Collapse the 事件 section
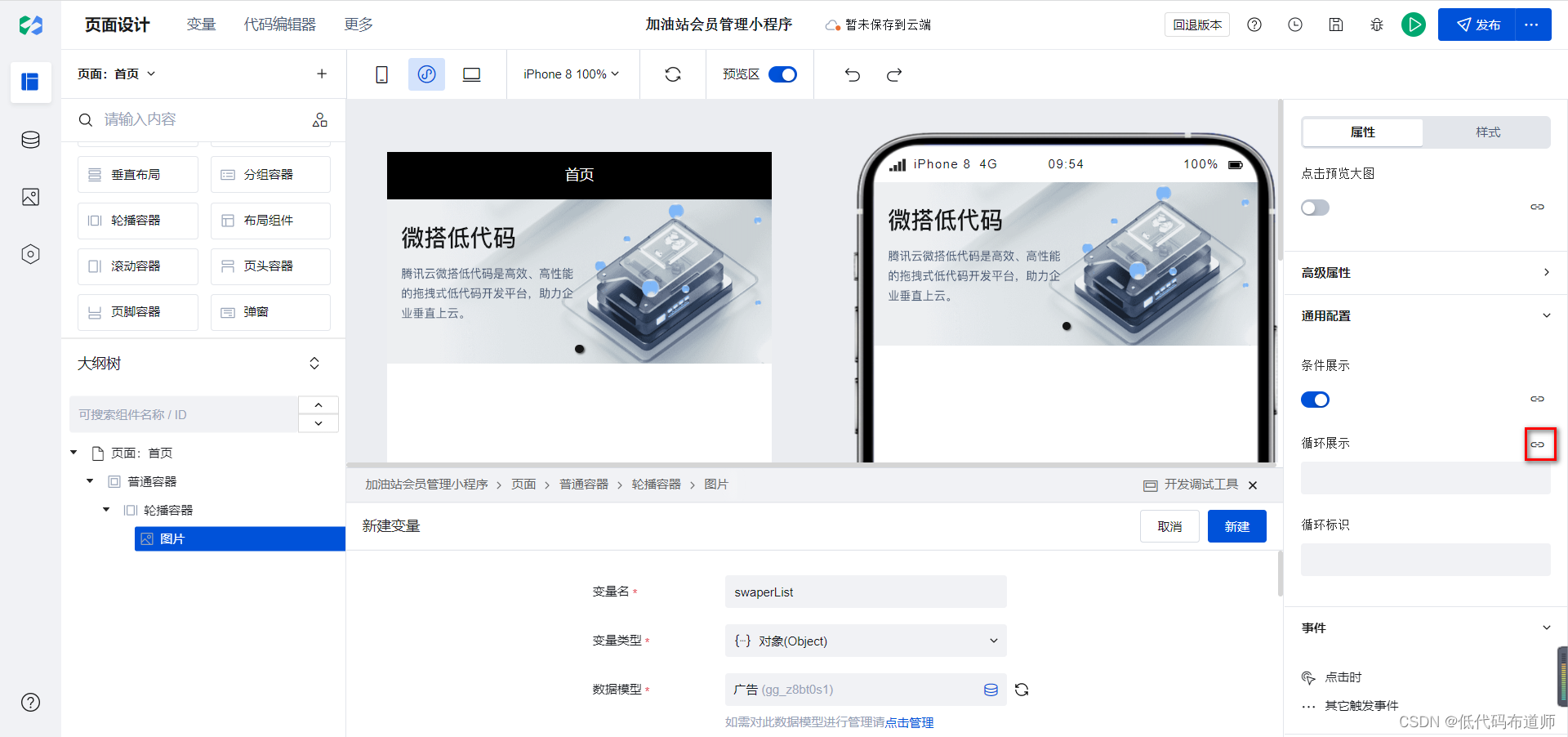 point(1425,628)
